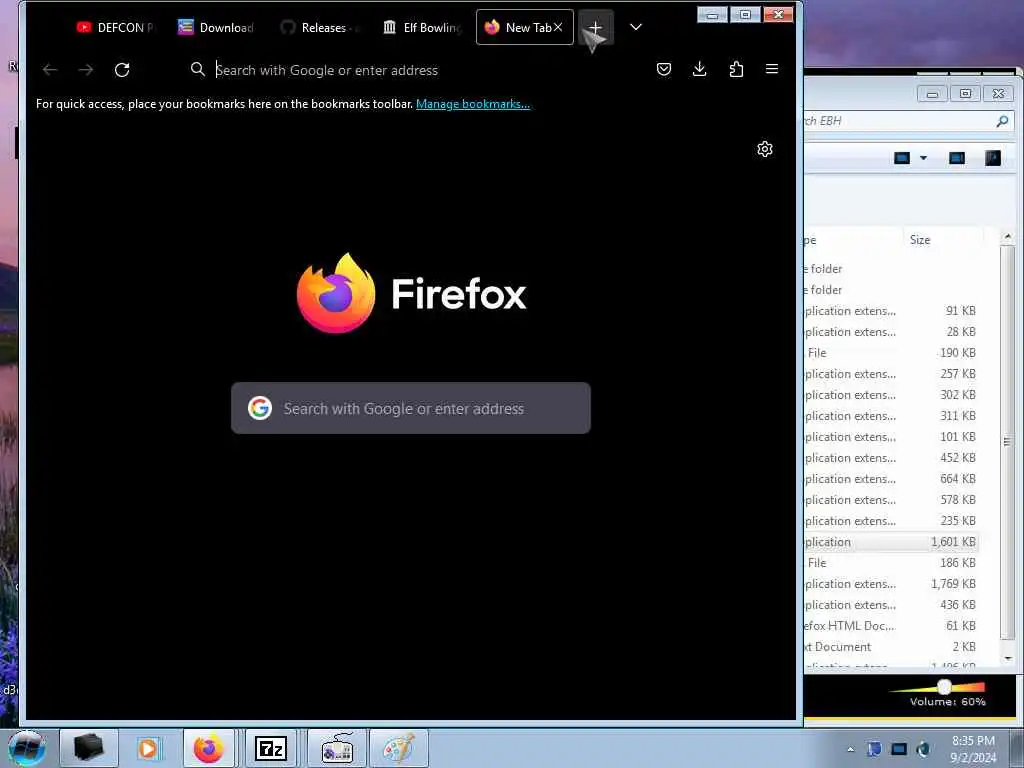Open the black folder taskbar icon
Image resolution: width=1024 pixels, height=768 pixels.
point(89,748)
